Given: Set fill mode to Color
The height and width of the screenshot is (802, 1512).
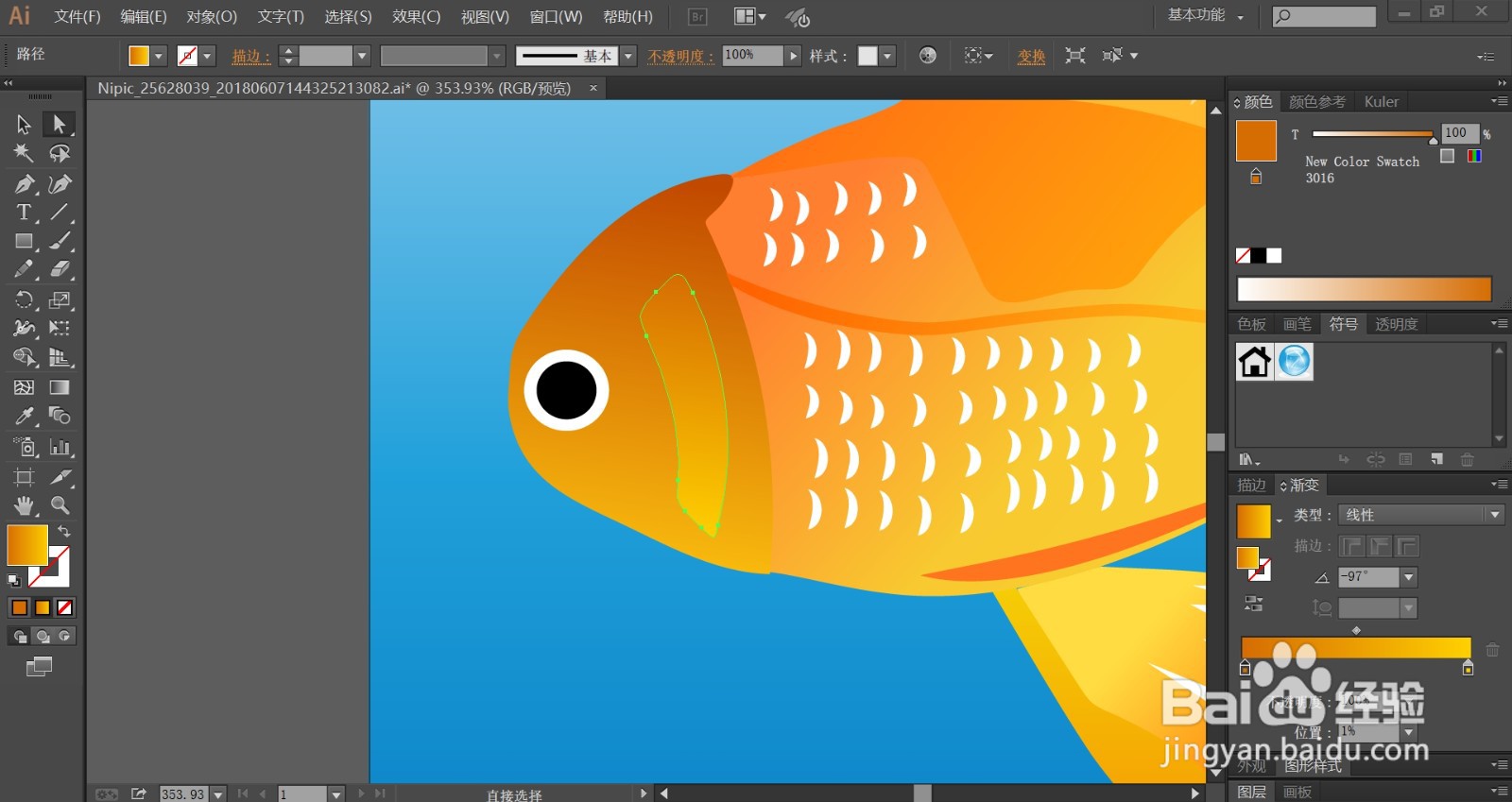Looking at the screenshot, I should 19,607.
